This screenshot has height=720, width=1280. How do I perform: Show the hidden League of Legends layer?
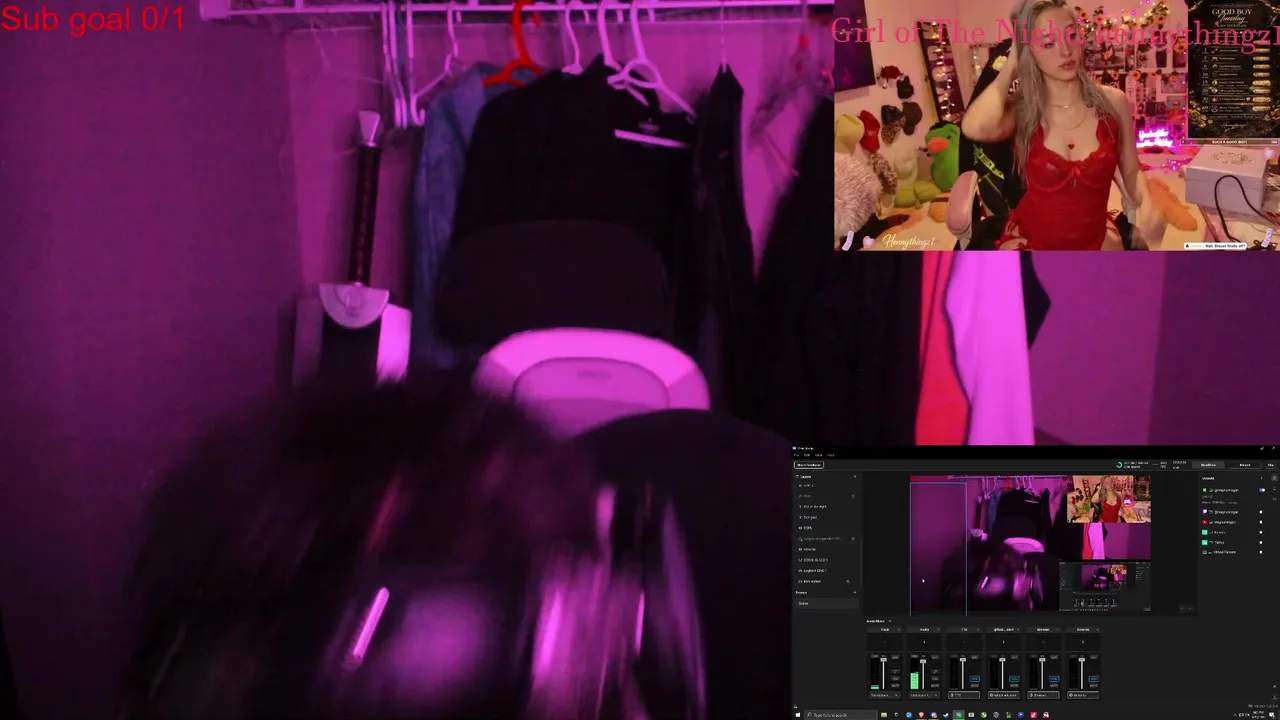[853, 539]
